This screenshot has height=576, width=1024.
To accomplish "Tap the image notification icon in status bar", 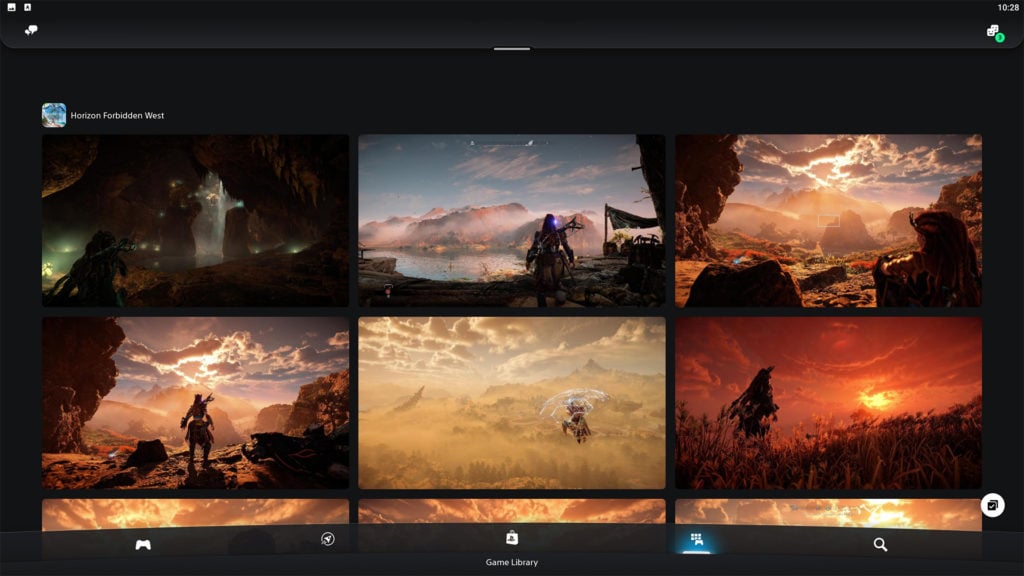I will [x=12, y=7].
